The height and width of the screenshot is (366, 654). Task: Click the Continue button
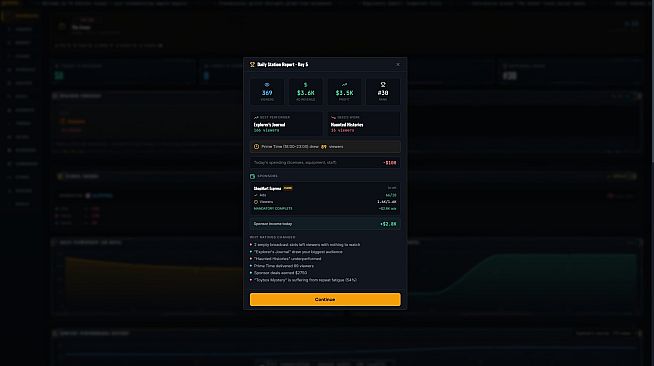[325, 299]
